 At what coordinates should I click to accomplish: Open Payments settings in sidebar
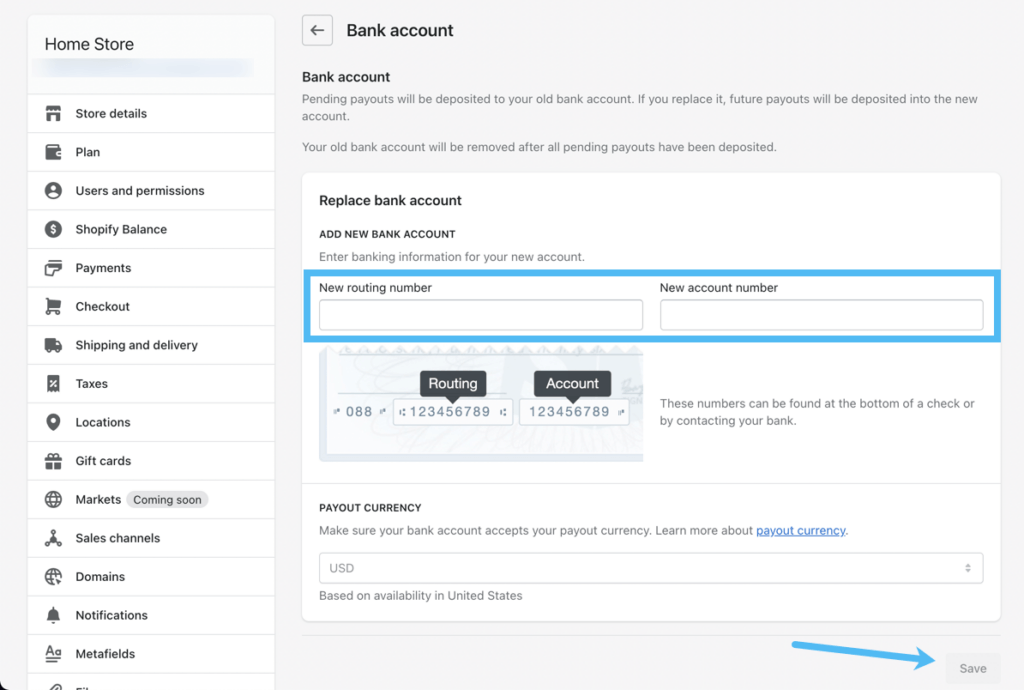pyautogui.click(x=103, y=268)
